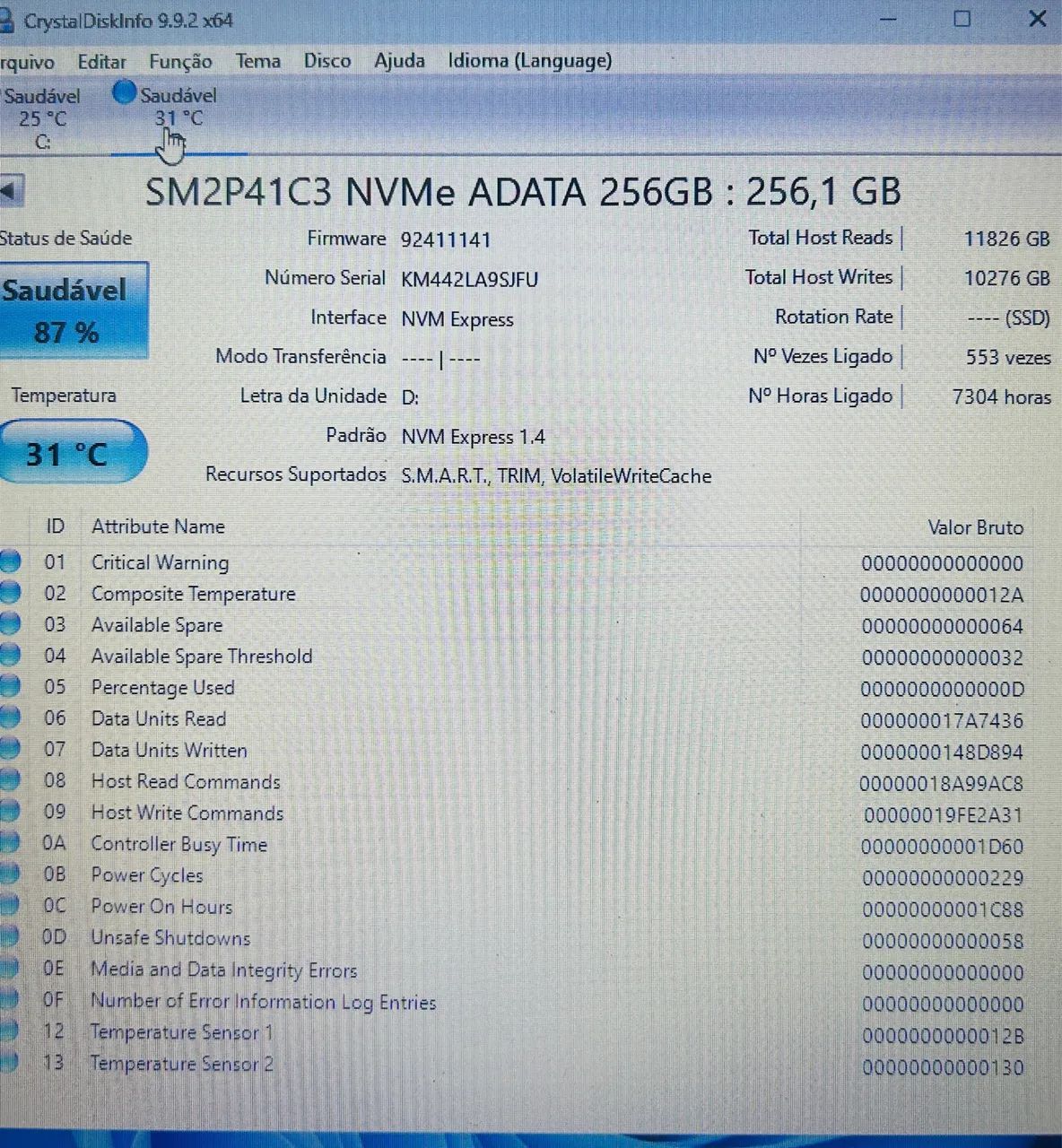Open the Ajuda menu
This screenshot has height=1148, width=1062.
(399, 61)
